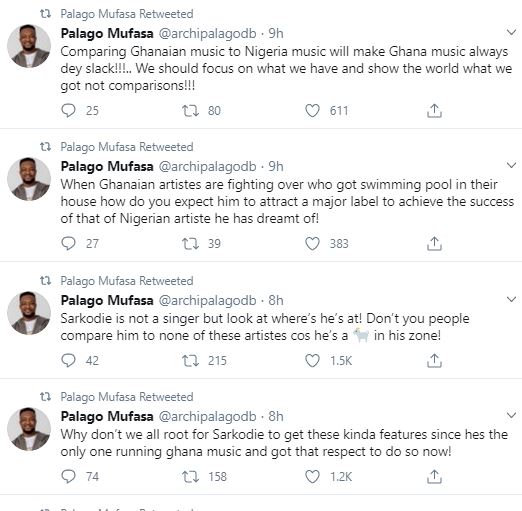This screenshot has width=522, height=511.
Task: Share the tweet about comparing Ghanaian music
Action: (x=434, y=111)
